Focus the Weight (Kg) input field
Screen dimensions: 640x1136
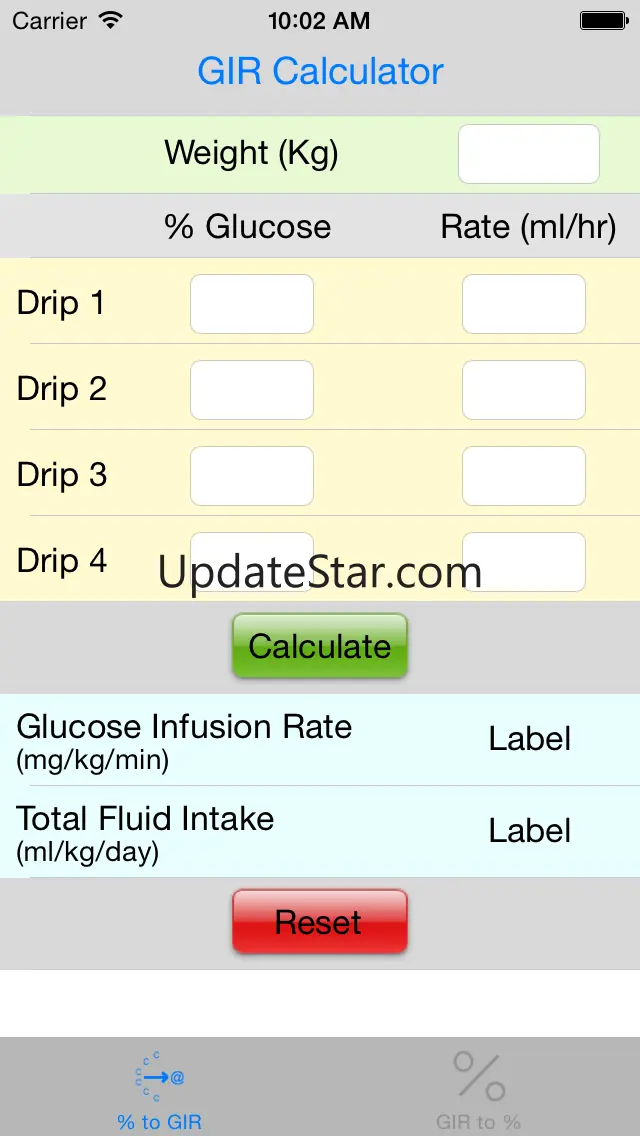click(x=528, y=154)
